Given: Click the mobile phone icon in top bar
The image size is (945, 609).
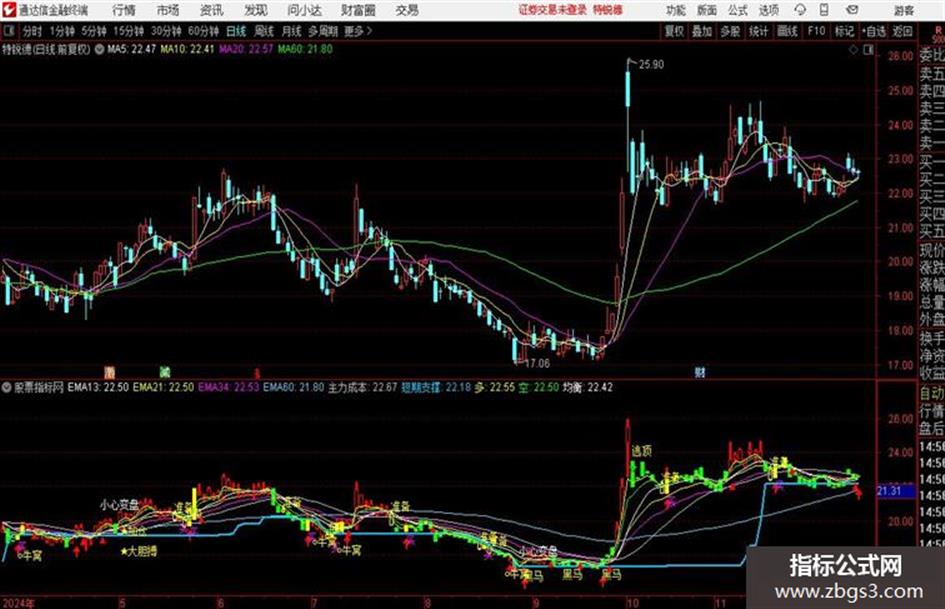Looking at the screenshot, I should (x=824, y=10).
